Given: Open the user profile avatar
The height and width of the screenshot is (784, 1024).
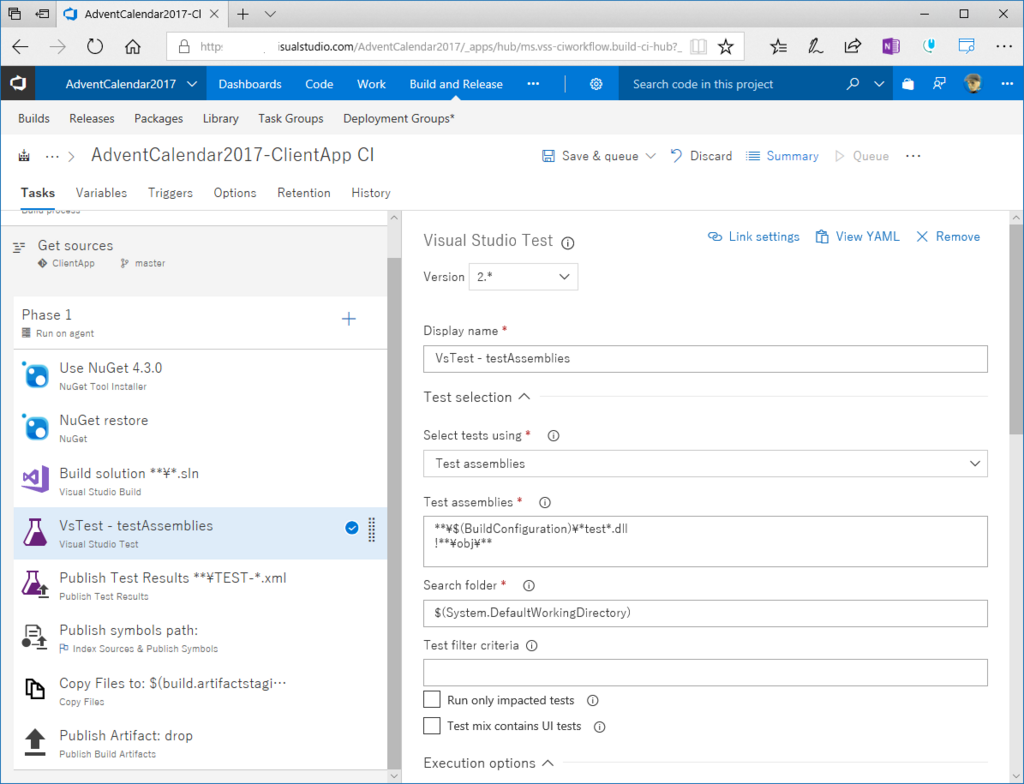Looking at the screenshot, I should click(973, 84).
